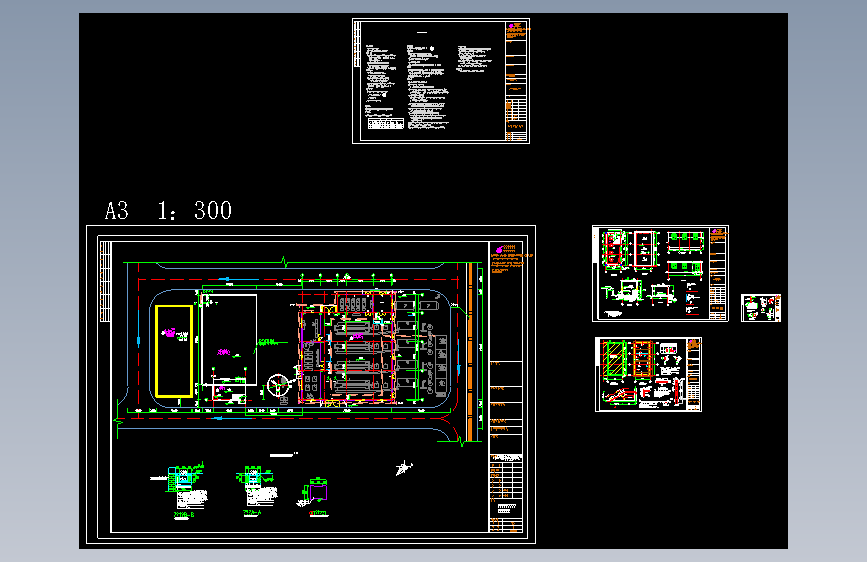
Task: Click the circular tank symbol in site plan
Action: pos(278,385)
